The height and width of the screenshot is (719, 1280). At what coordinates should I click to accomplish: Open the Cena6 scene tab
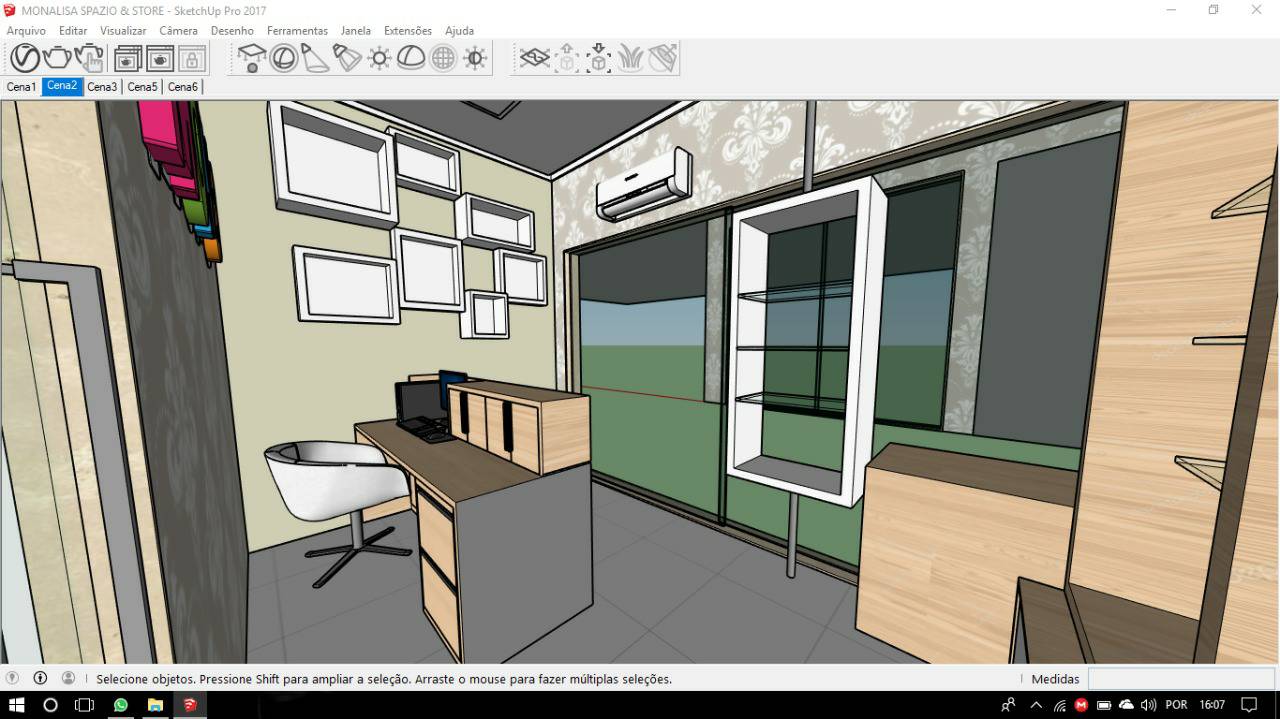[x=183, y=87]
